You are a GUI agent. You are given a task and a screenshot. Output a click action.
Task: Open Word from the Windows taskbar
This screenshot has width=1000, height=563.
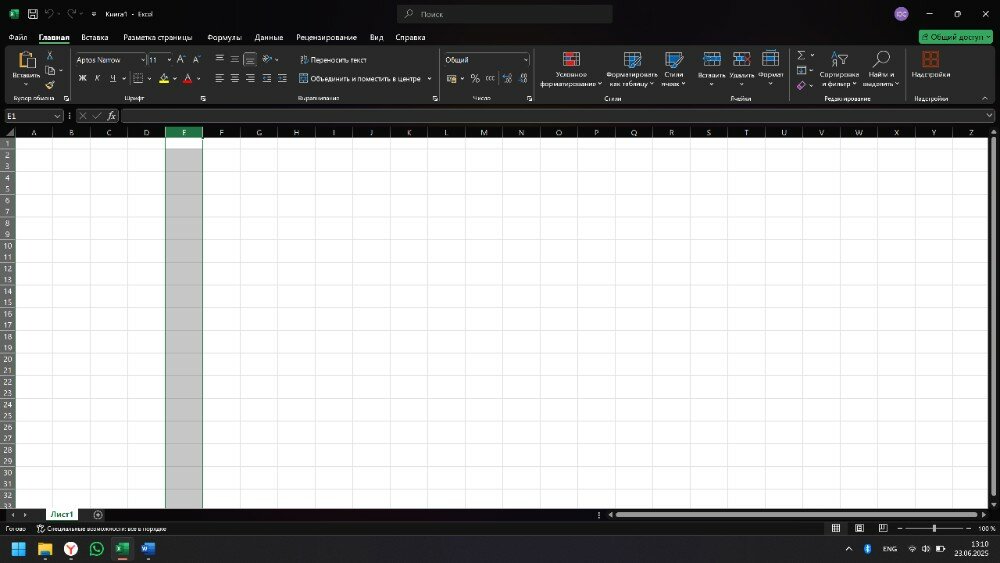click(148, 548)
